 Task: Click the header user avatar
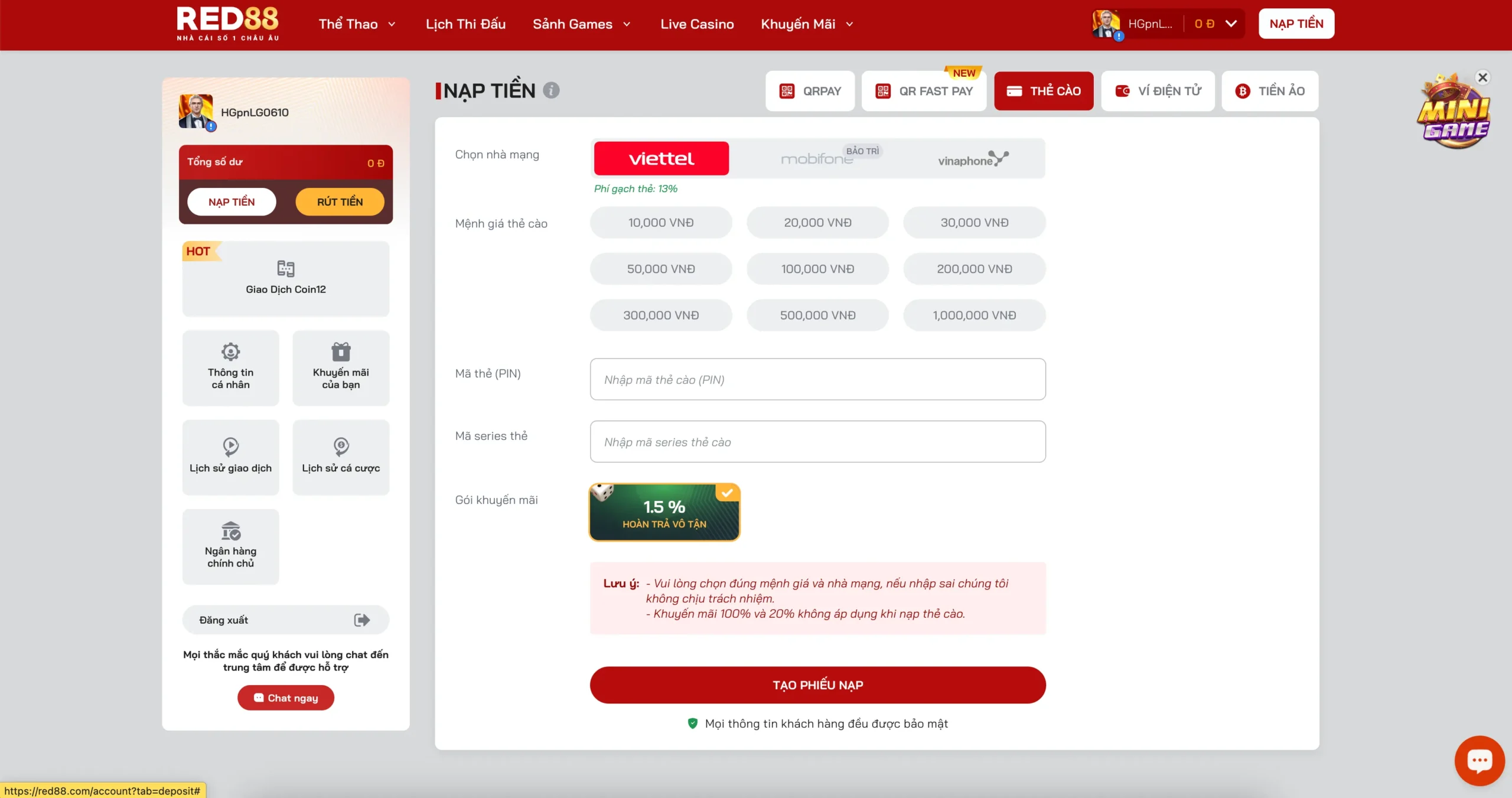[1106, 24]
